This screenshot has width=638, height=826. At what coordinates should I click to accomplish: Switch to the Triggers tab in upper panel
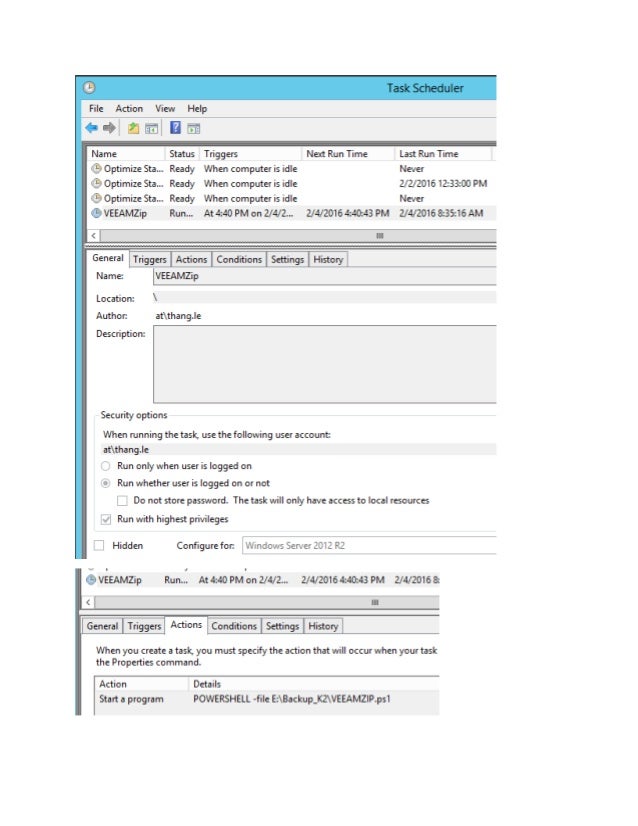pyautogui.click(x=150, y=259)
